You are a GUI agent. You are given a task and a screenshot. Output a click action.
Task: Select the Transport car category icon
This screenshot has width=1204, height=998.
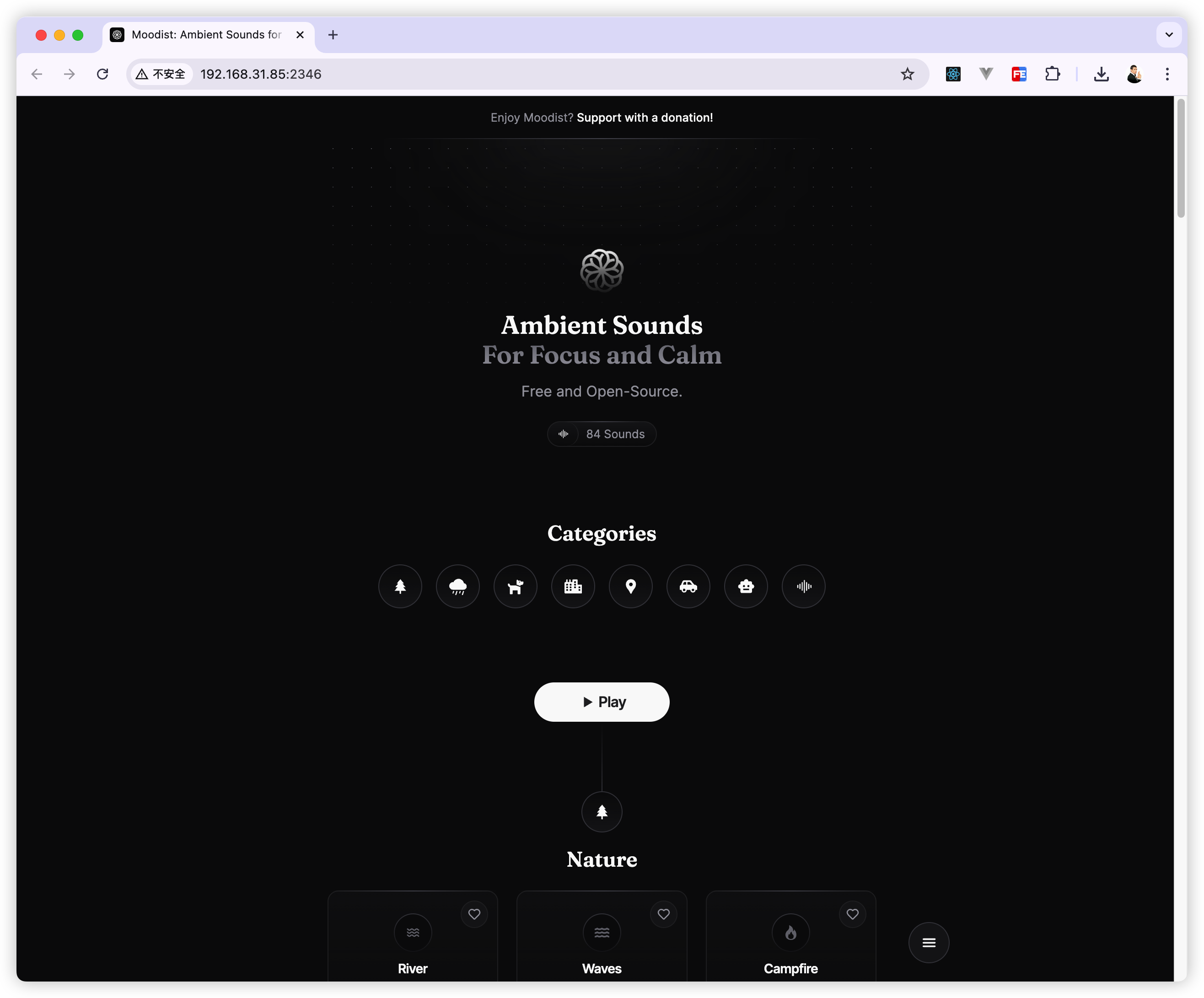click(688, 586)
